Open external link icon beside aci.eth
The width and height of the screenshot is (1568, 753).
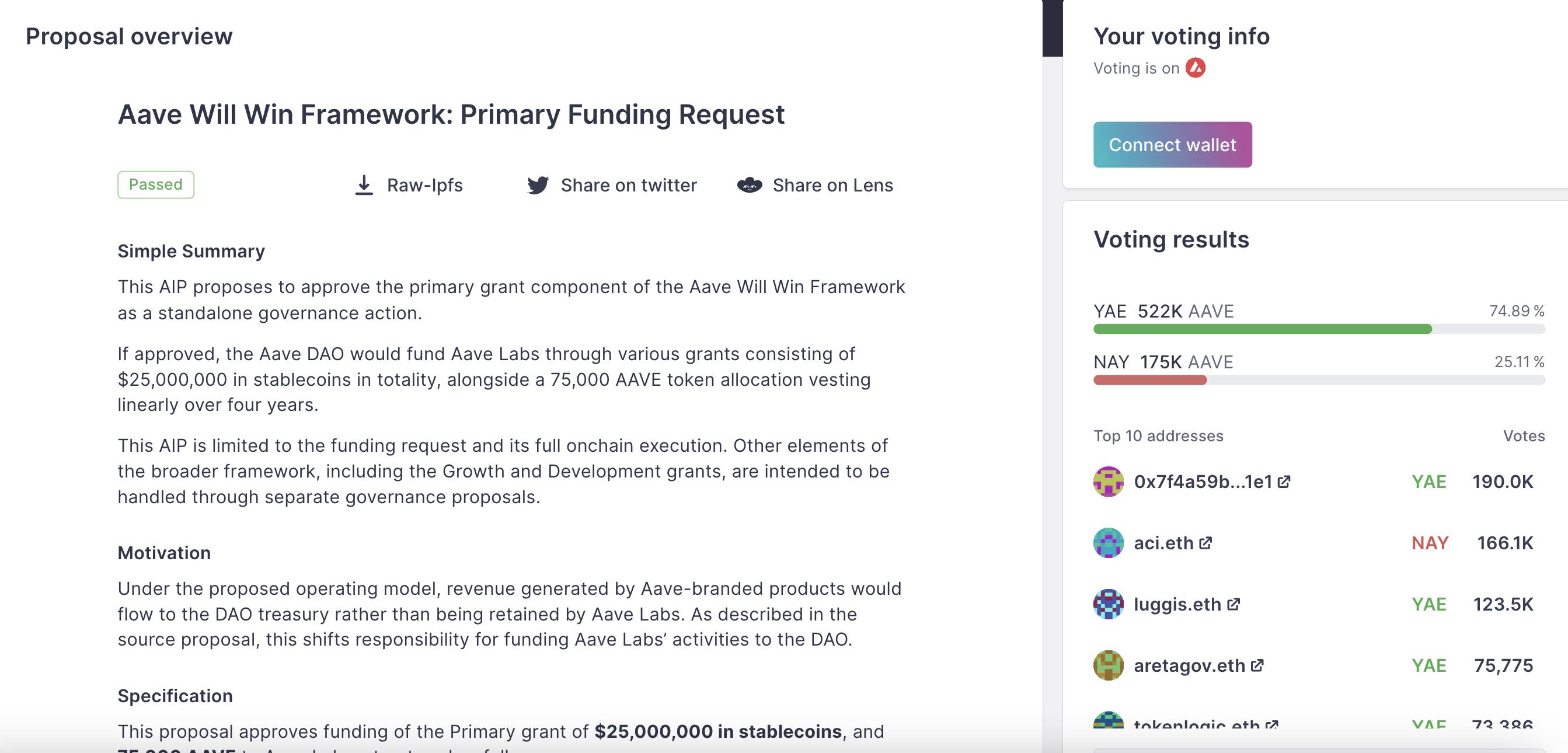(1205, 543)
